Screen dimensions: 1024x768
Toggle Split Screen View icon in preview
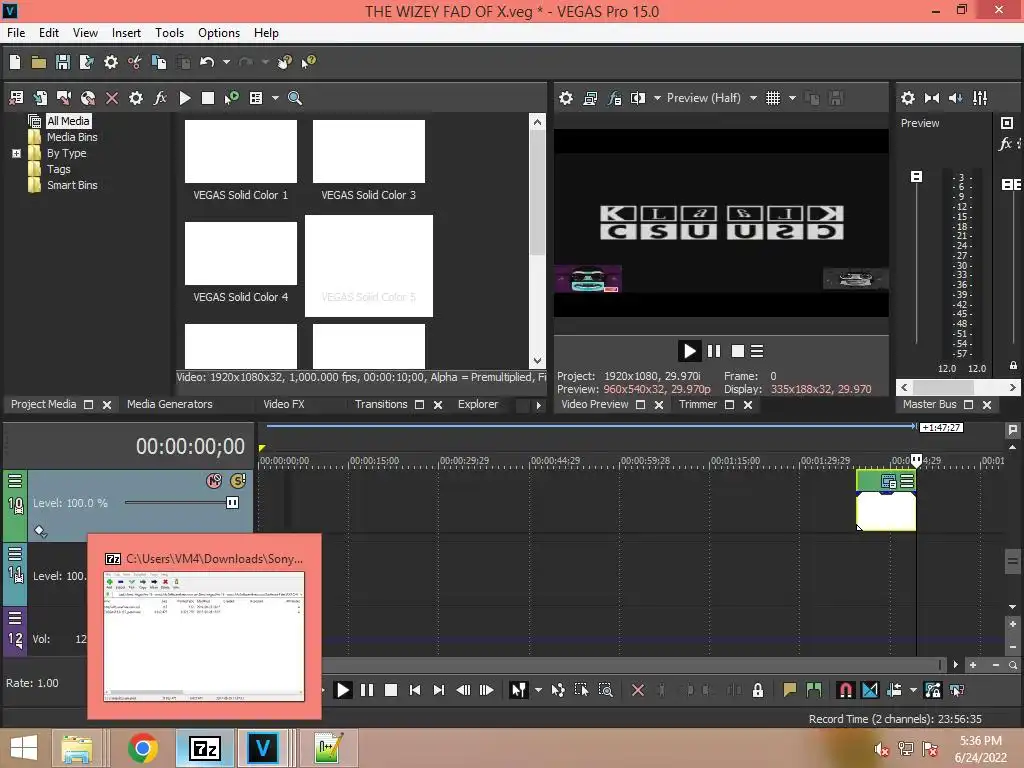pos(638,98)
